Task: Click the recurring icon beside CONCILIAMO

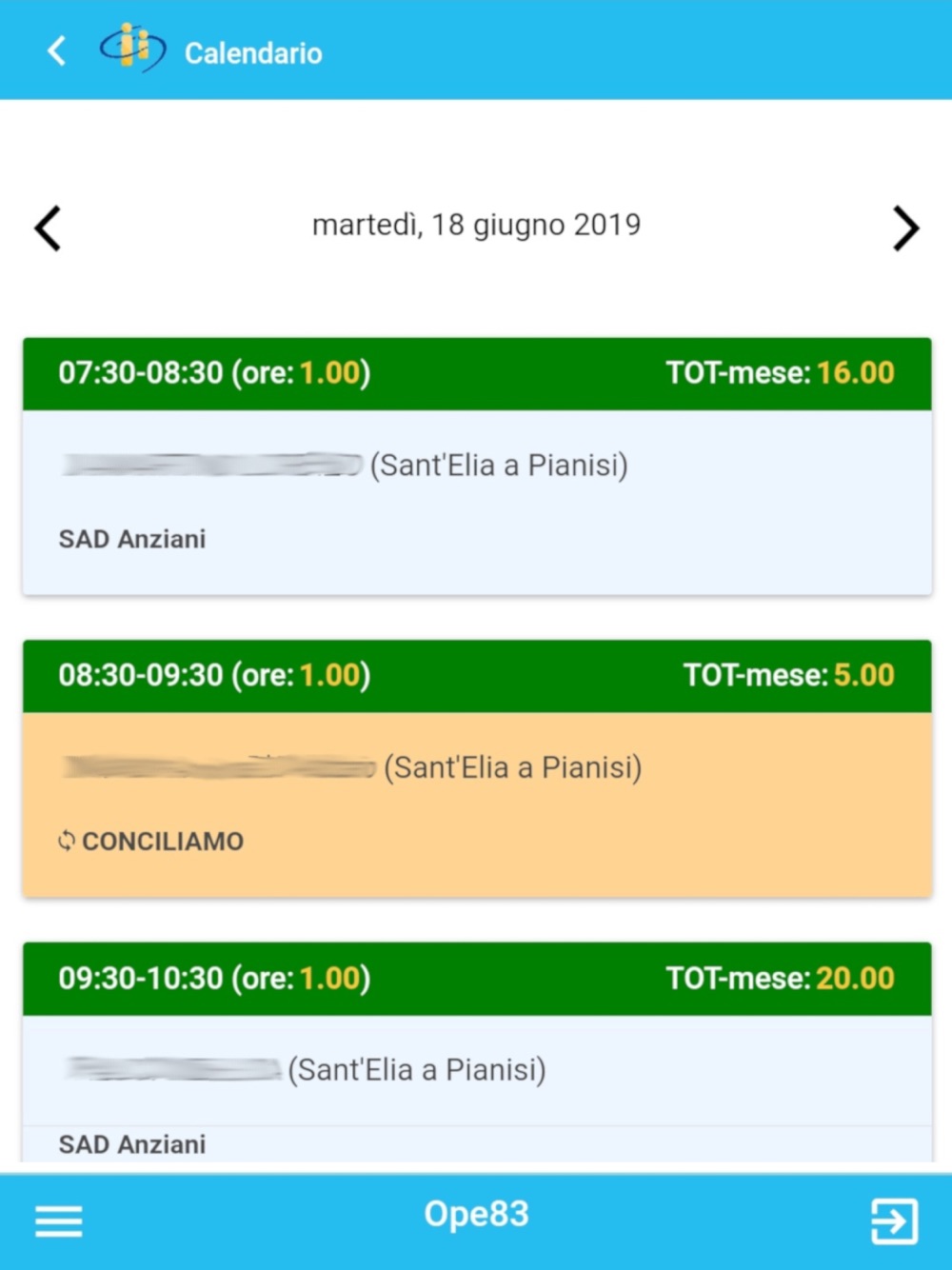Action: (x=66, y=841)
